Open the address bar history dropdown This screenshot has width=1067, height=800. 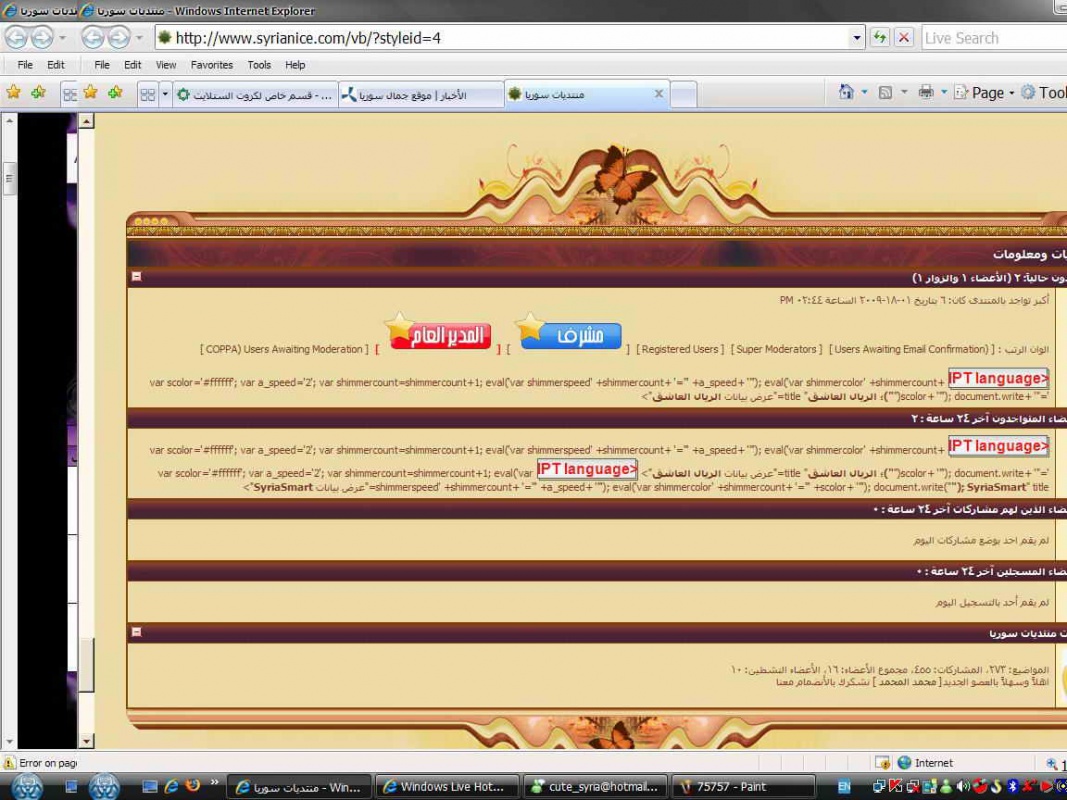pos(857,38)
